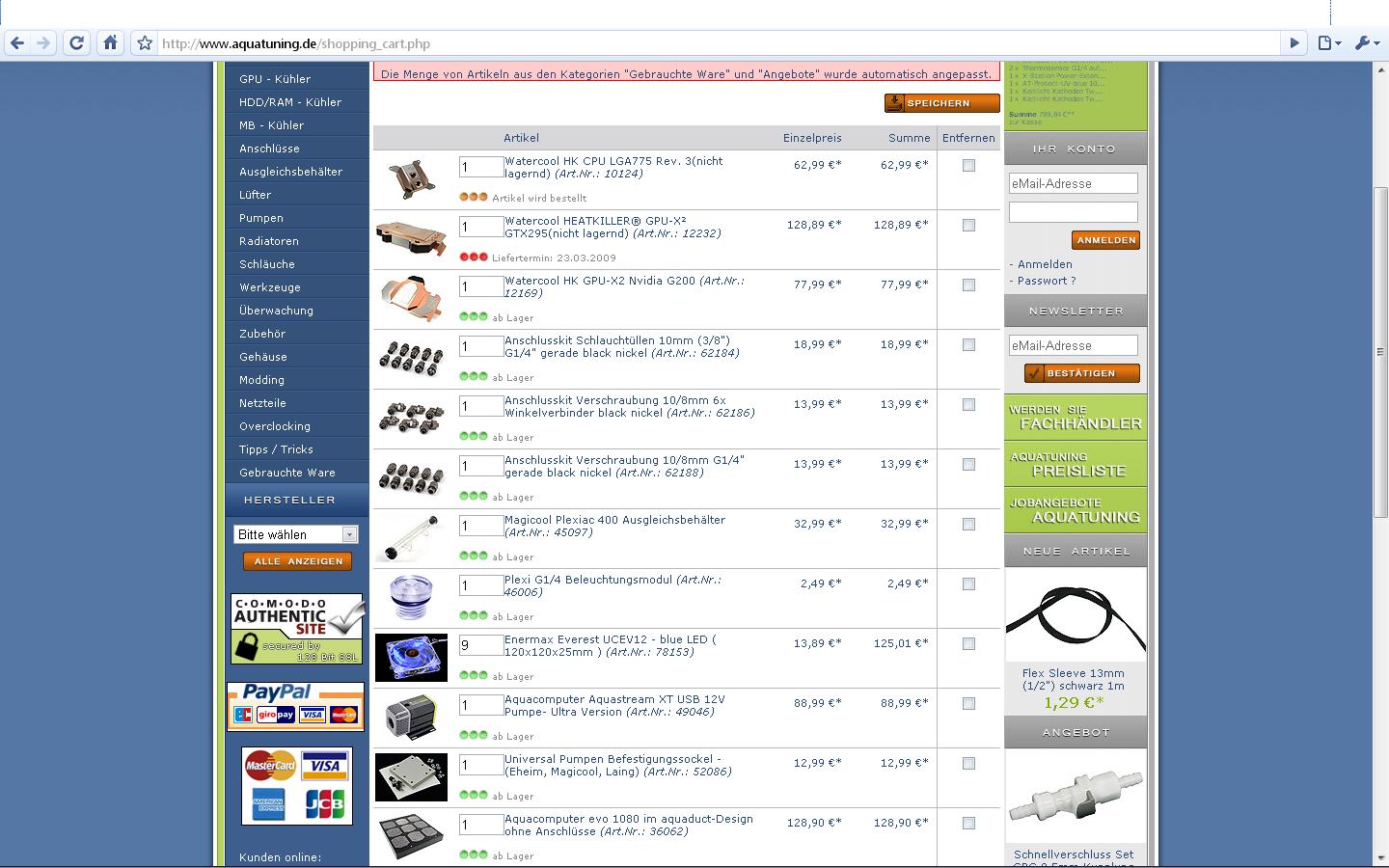
Task: Click the JCB card logo
Action: [324, 804]
